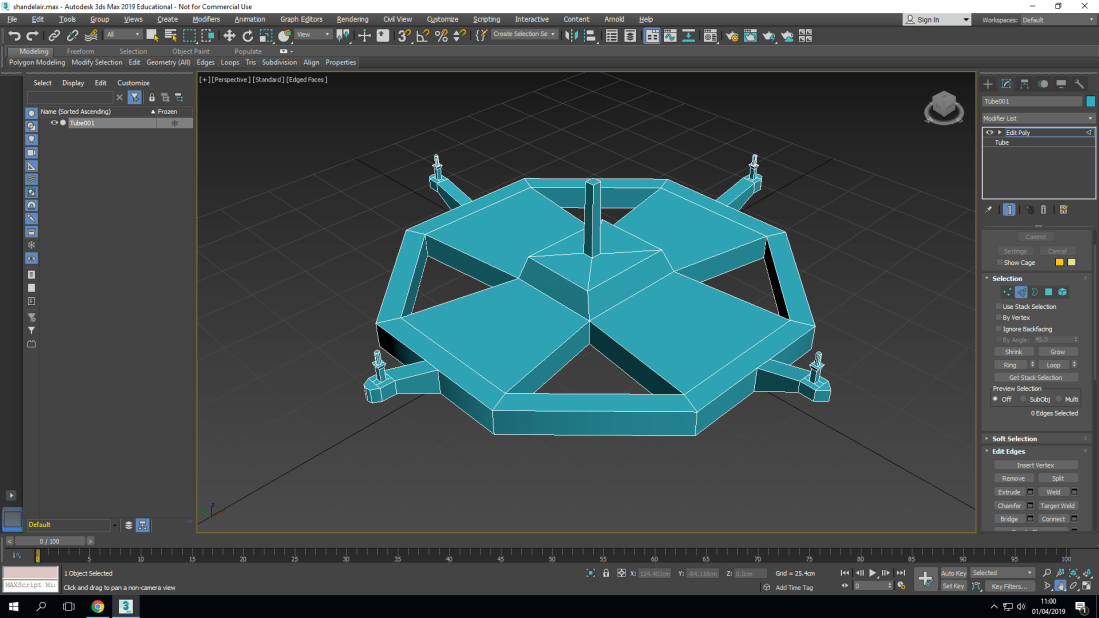Open the Hierarchy tab in command panel

(x=1025, y=84)
